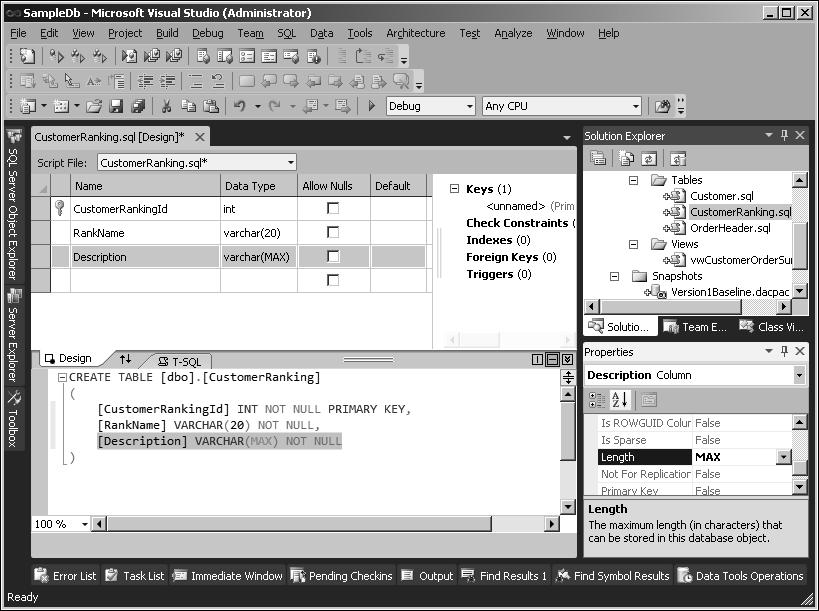Click the horizontal split layout icon
This screenshot has width=819, height=611.
(552, 359)
